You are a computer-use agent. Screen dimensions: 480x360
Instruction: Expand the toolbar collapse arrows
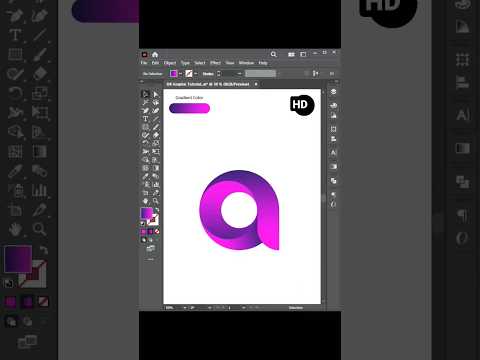tap(142, 81)
